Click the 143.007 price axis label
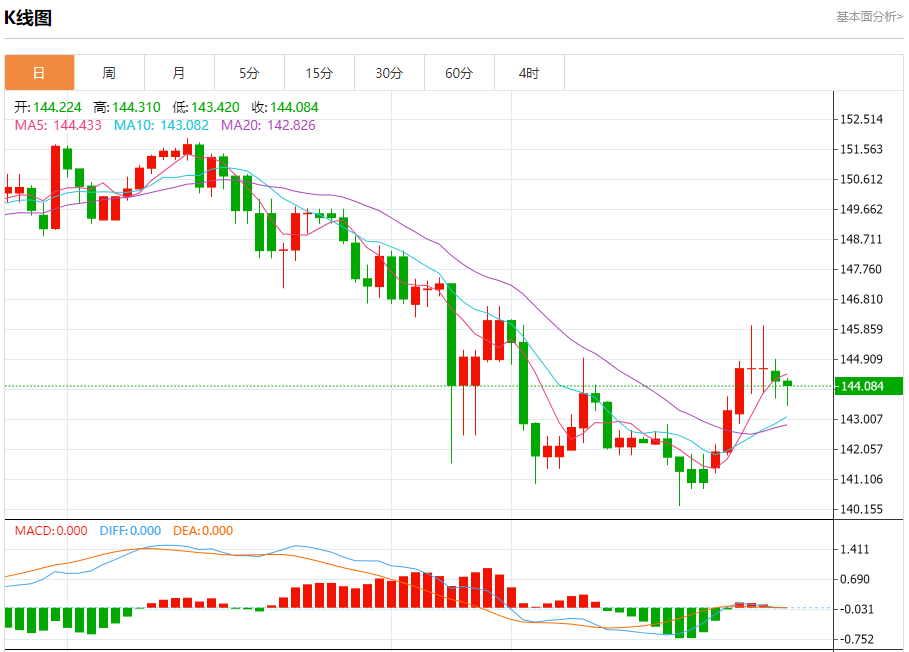Screen dimensions: 909x652 click(x=861, y=419)
